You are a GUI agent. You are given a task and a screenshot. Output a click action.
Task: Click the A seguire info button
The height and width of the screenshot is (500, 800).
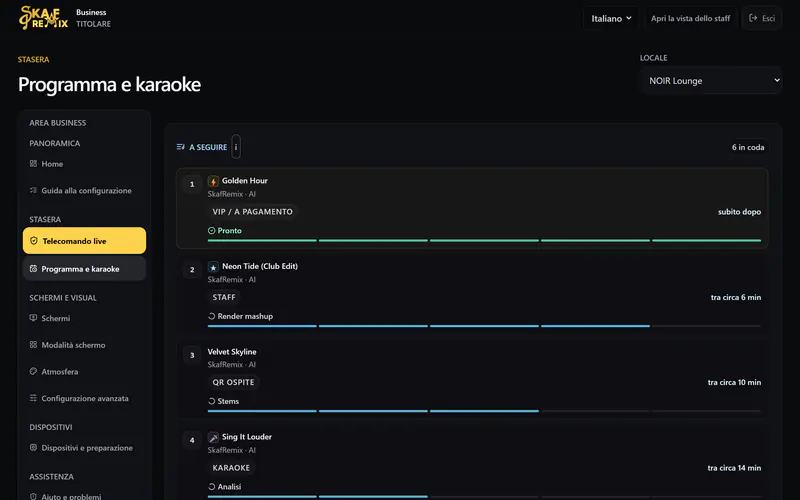coord(236,147)
